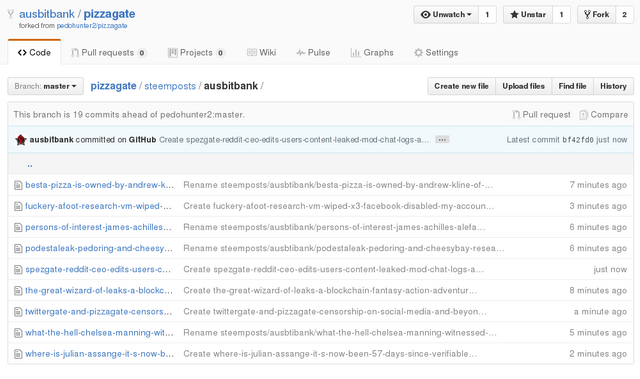Click '2 minutes ago' timestamp
The width and height of the screenshot is (640, 379).
pos(598,354)
